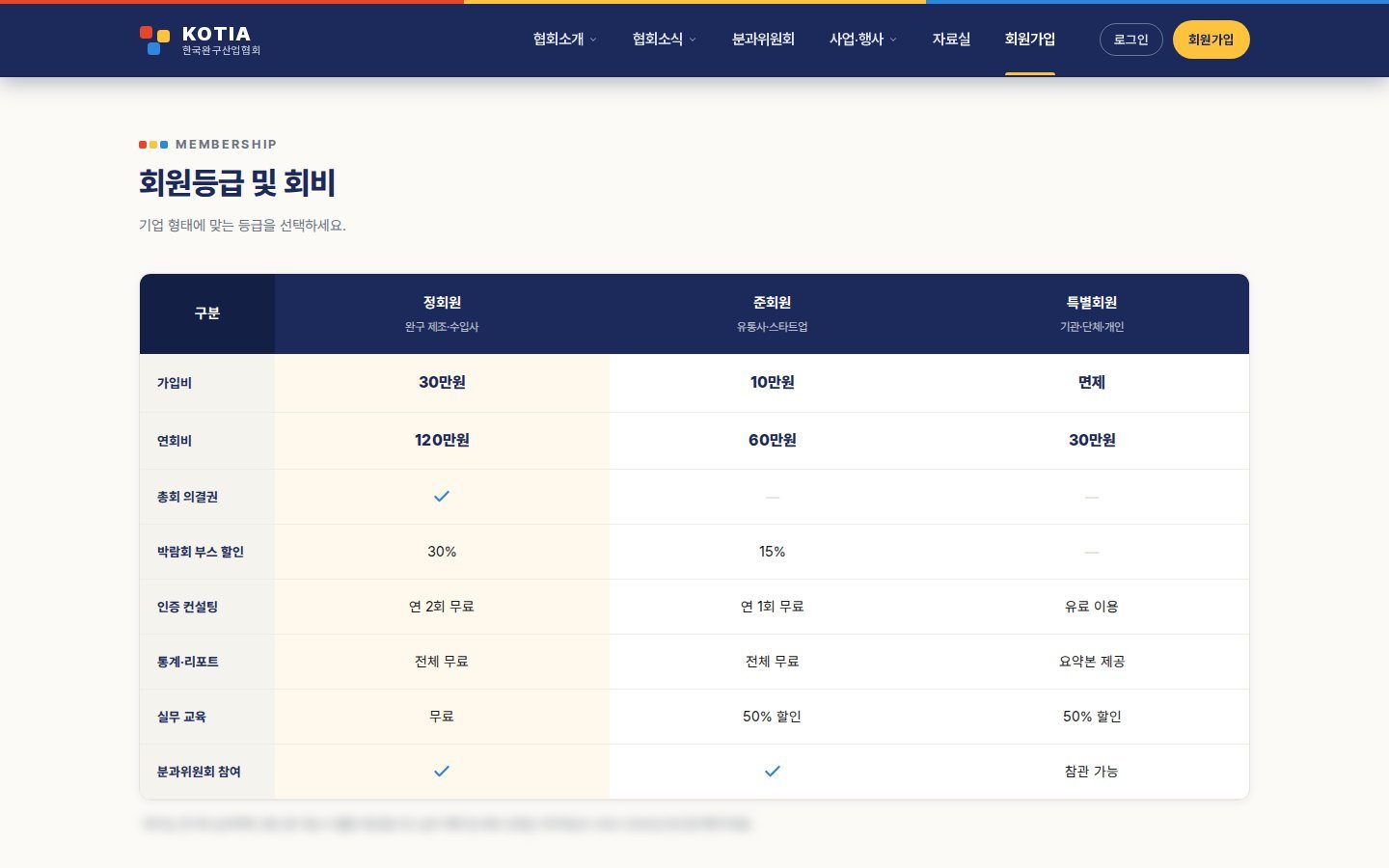Image resolution: width=1389 pixels, height=868 pixels.
Task: Expand the 협회소개 menu chevron
Action: pyautogui.click(x=593, y=40)
